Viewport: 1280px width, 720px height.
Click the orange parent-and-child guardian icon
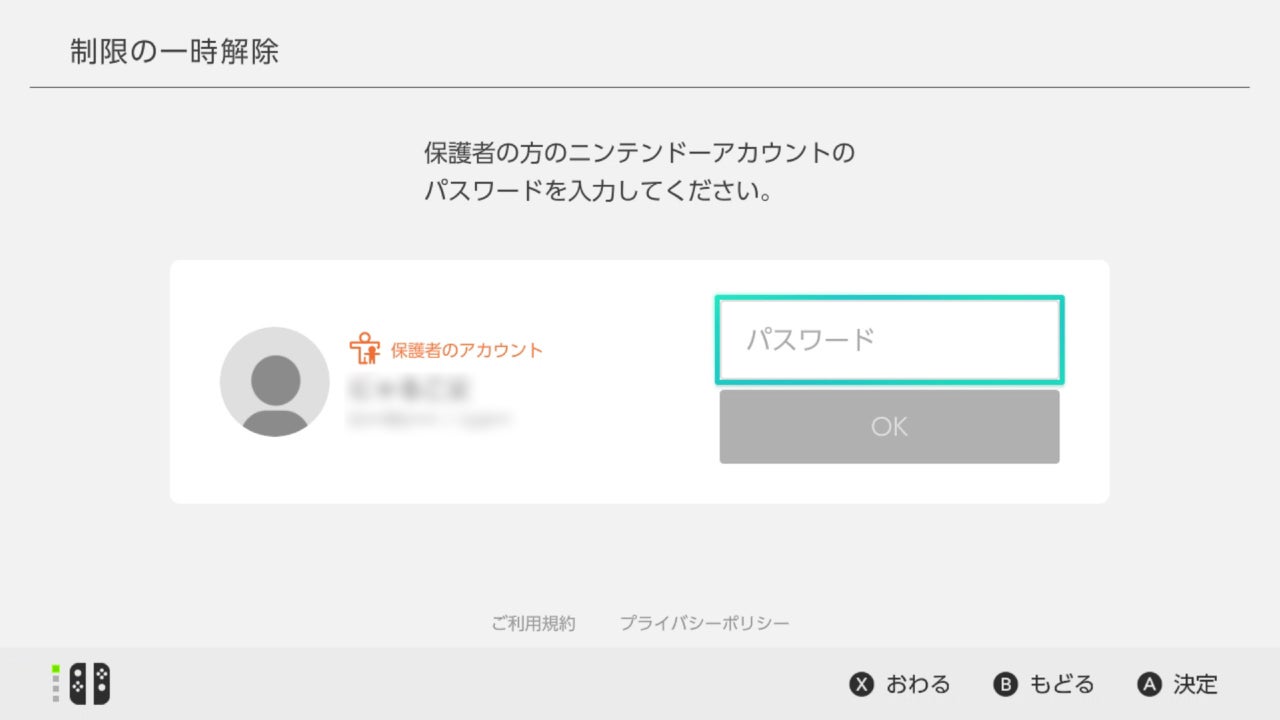[x=365, y=348]
